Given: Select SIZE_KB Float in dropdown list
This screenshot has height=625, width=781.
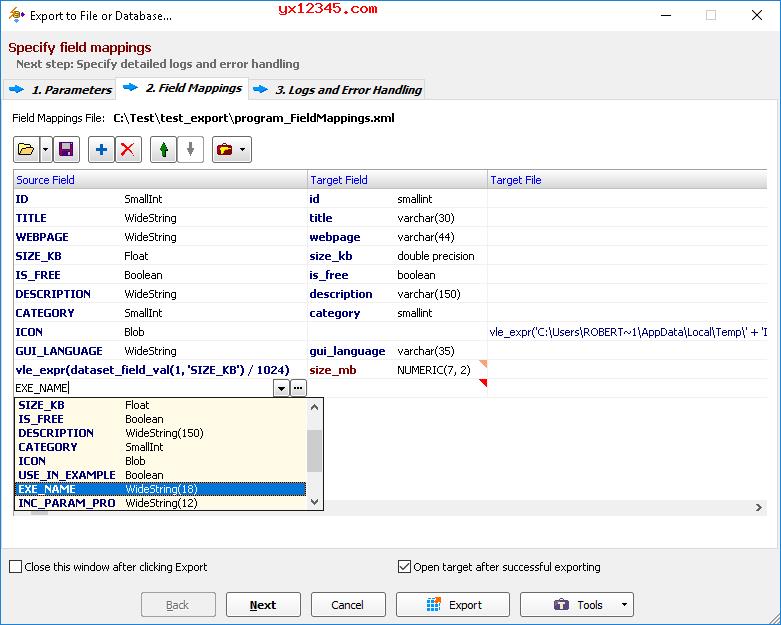Looking at the screenshot, I should (160, 405).
